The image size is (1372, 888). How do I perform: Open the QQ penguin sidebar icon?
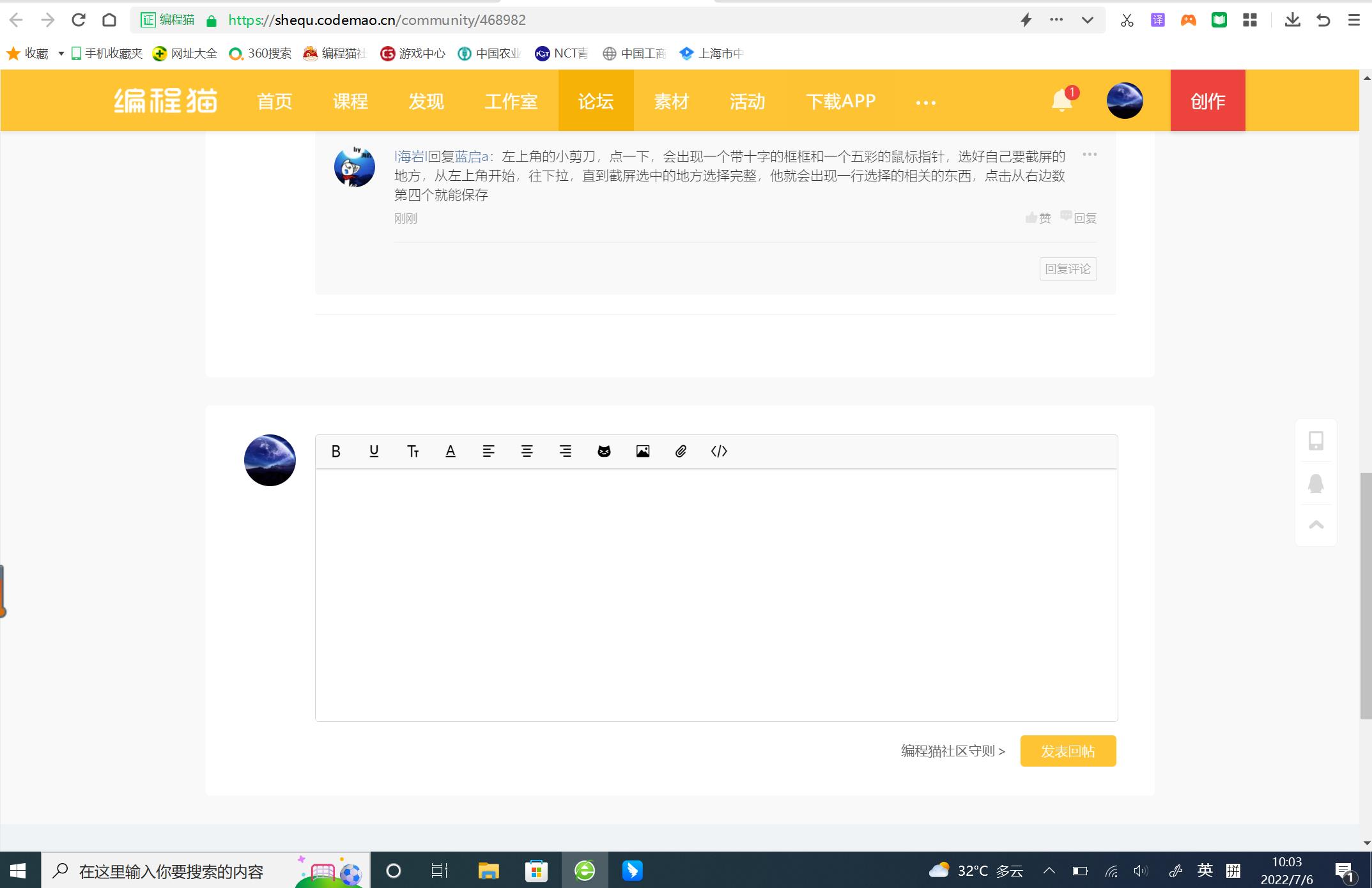tap(1316, 483)
